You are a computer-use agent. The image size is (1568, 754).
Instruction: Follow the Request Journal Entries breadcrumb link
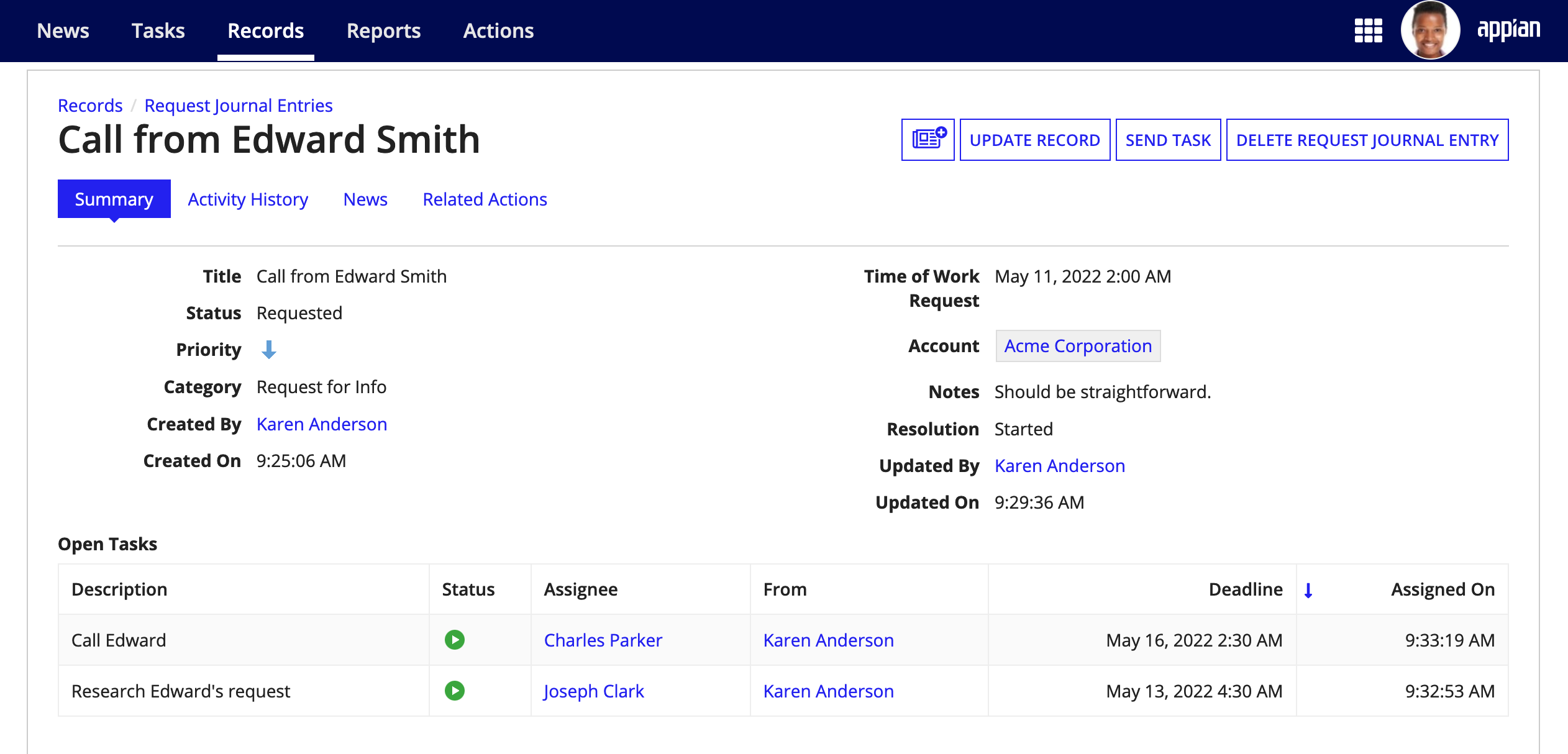pyautogui.click(x=239, y=106)
